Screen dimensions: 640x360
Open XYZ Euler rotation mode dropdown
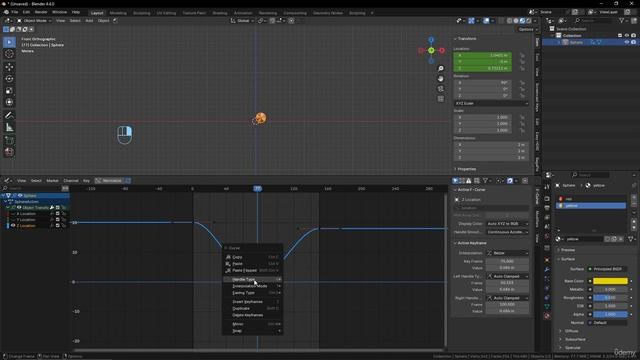(x=491, y=103)
